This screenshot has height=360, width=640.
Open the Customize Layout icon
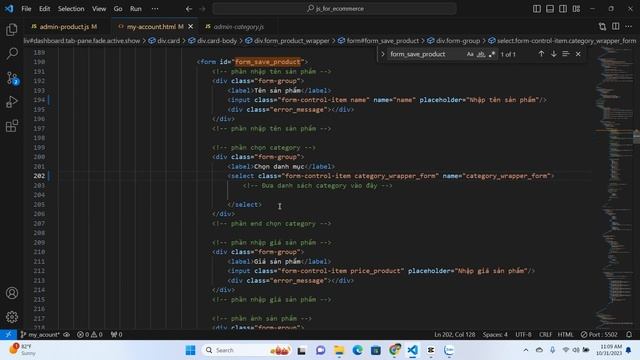click(x=576, y=9)
